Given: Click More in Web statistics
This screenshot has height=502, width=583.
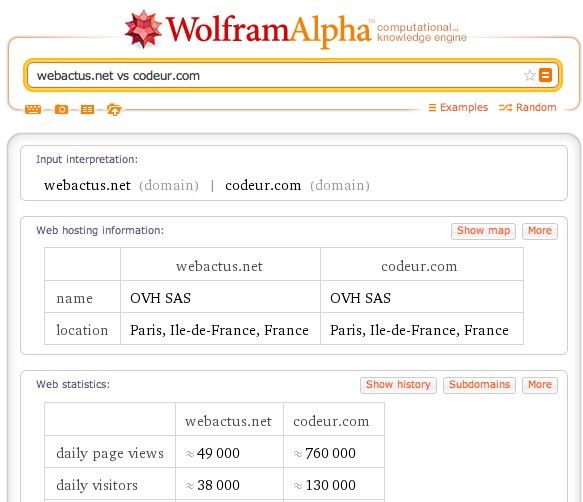Looking at the screenshot, I should click(x=540, y=385).
